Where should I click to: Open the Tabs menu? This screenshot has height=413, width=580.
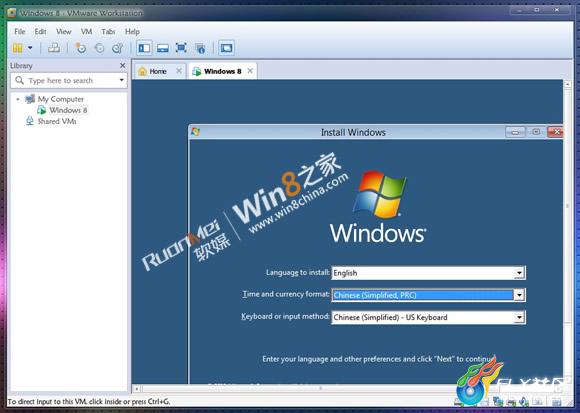point(108,32)
